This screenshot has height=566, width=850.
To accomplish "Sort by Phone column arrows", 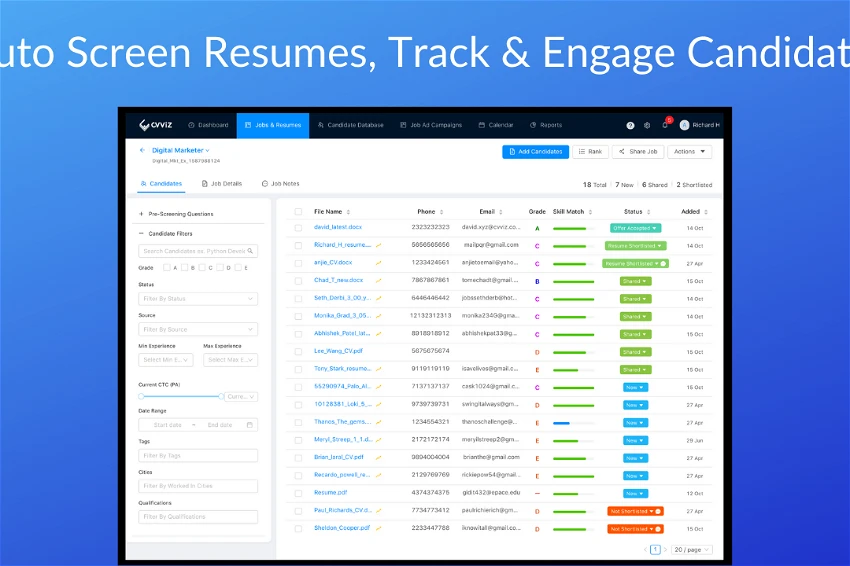I will point(441,212).
